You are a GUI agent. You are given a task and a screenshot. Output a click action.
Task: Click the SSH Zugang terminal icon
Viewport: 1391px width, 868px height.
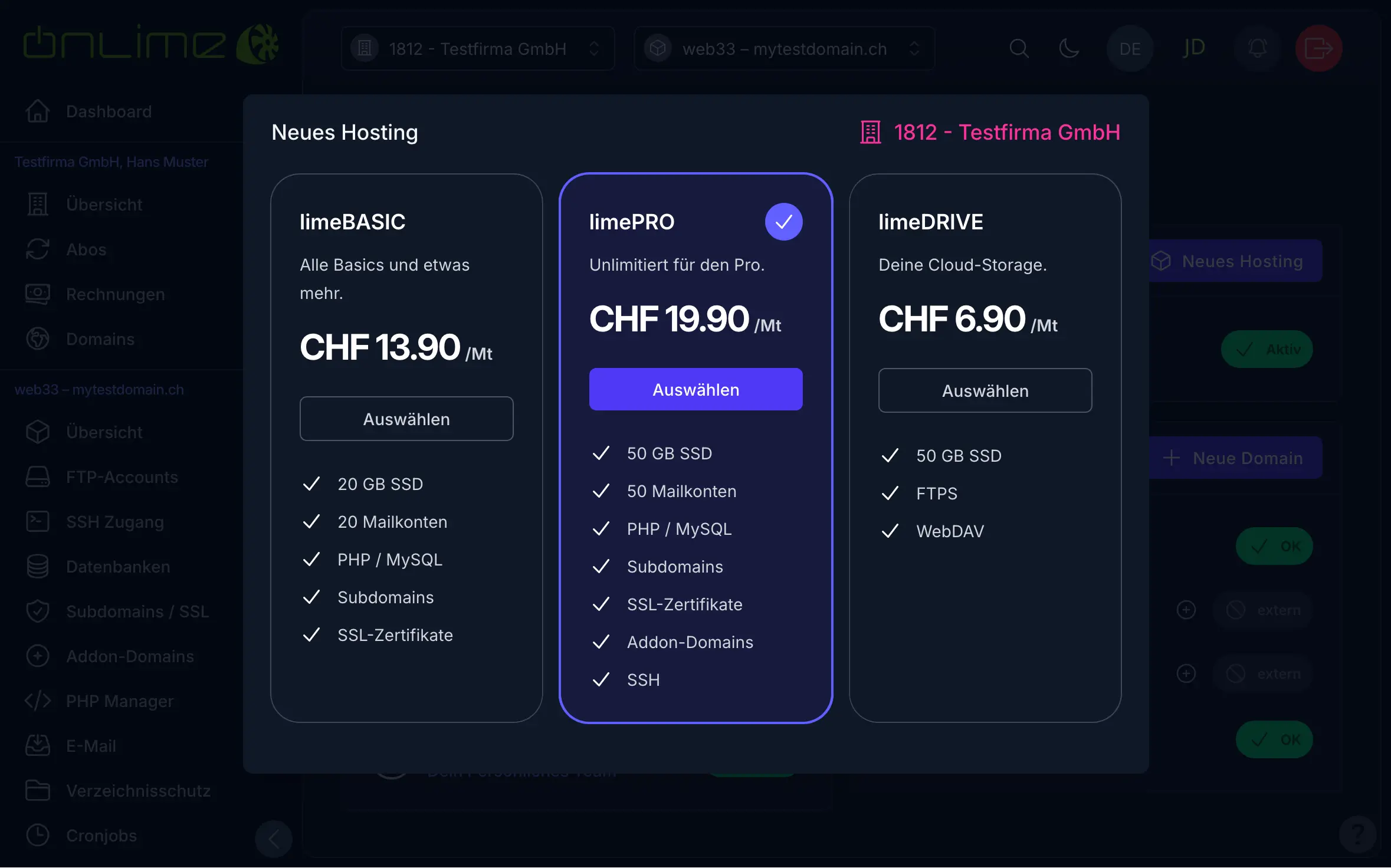[x=38, y=522]
